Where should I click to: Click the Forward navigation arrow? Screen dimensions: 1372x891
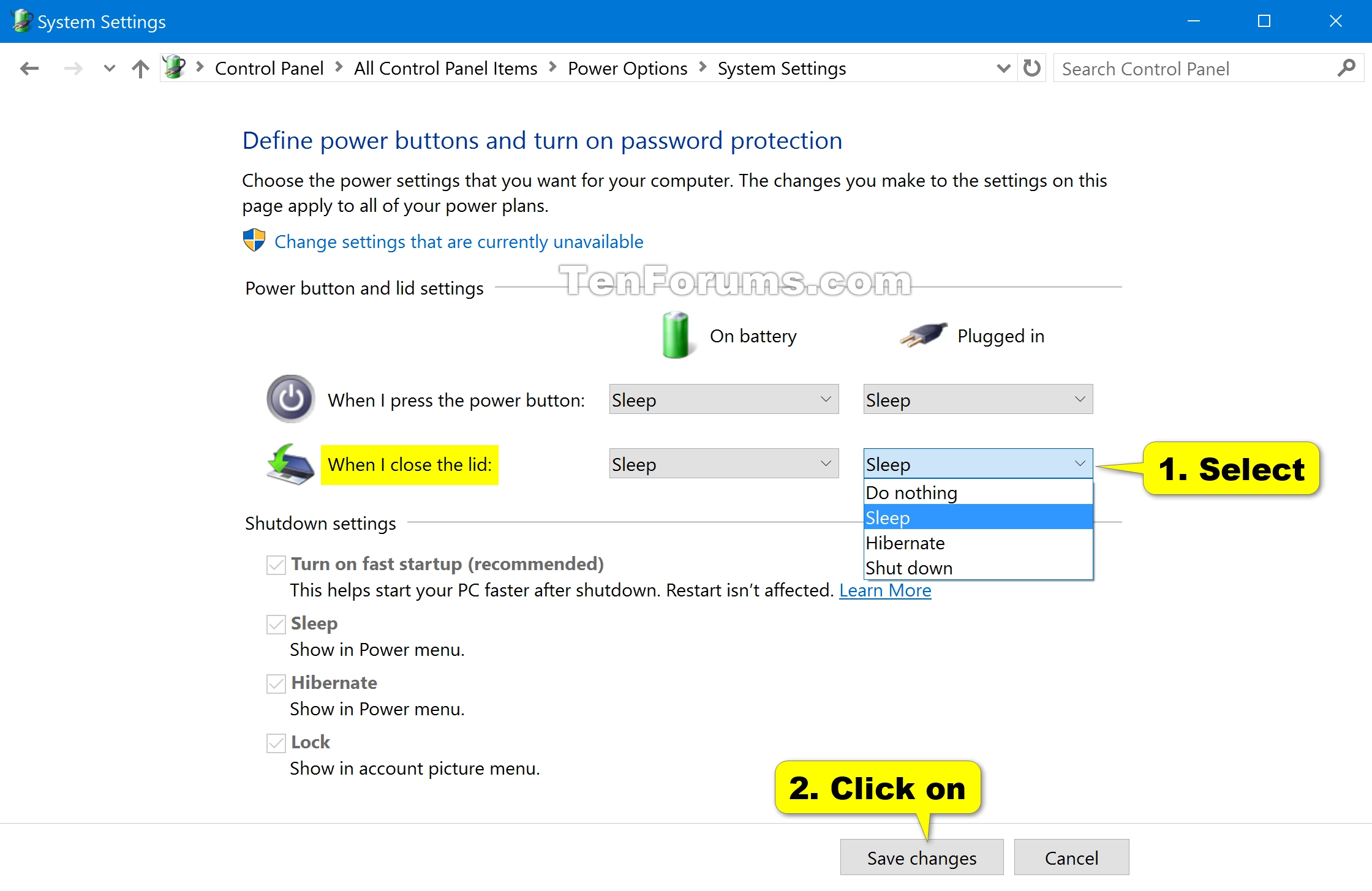point(73,69)
